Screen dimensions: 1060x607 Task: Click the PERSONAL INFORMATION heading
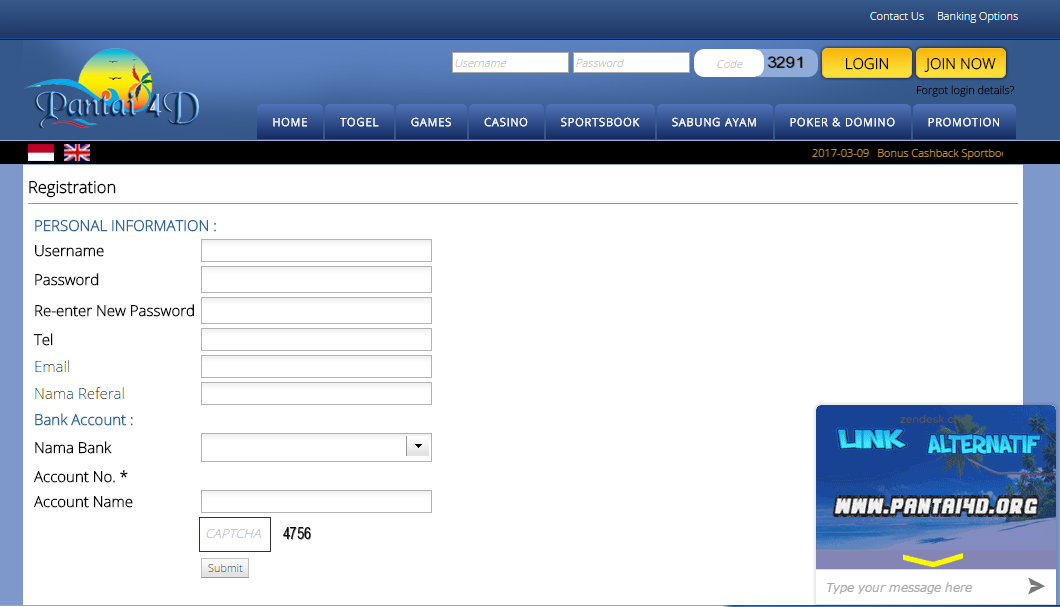125,226
